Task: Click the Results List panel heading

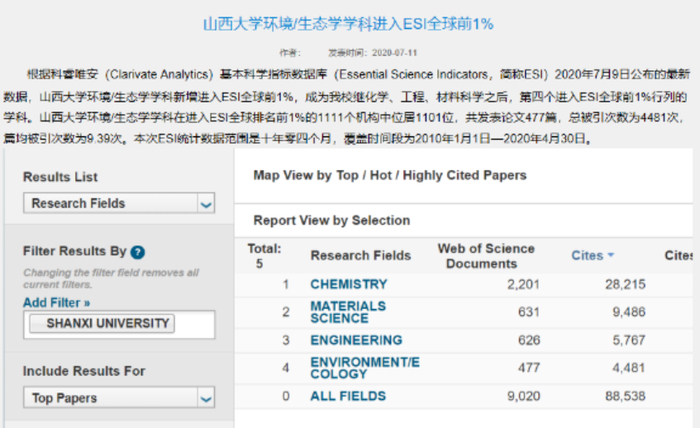Action: (60, 177)
